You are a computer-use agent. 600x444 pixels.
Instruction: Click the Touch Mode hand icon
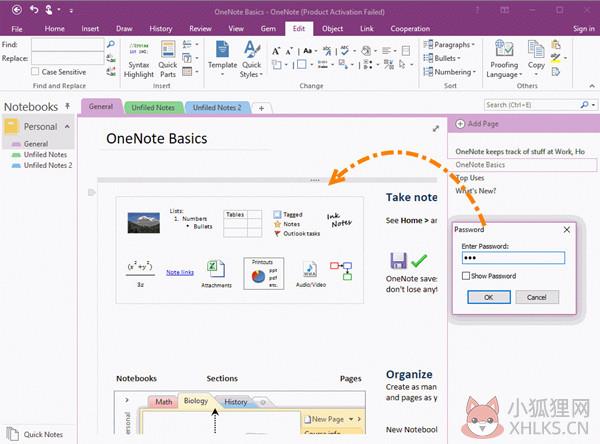click(49, 10)
